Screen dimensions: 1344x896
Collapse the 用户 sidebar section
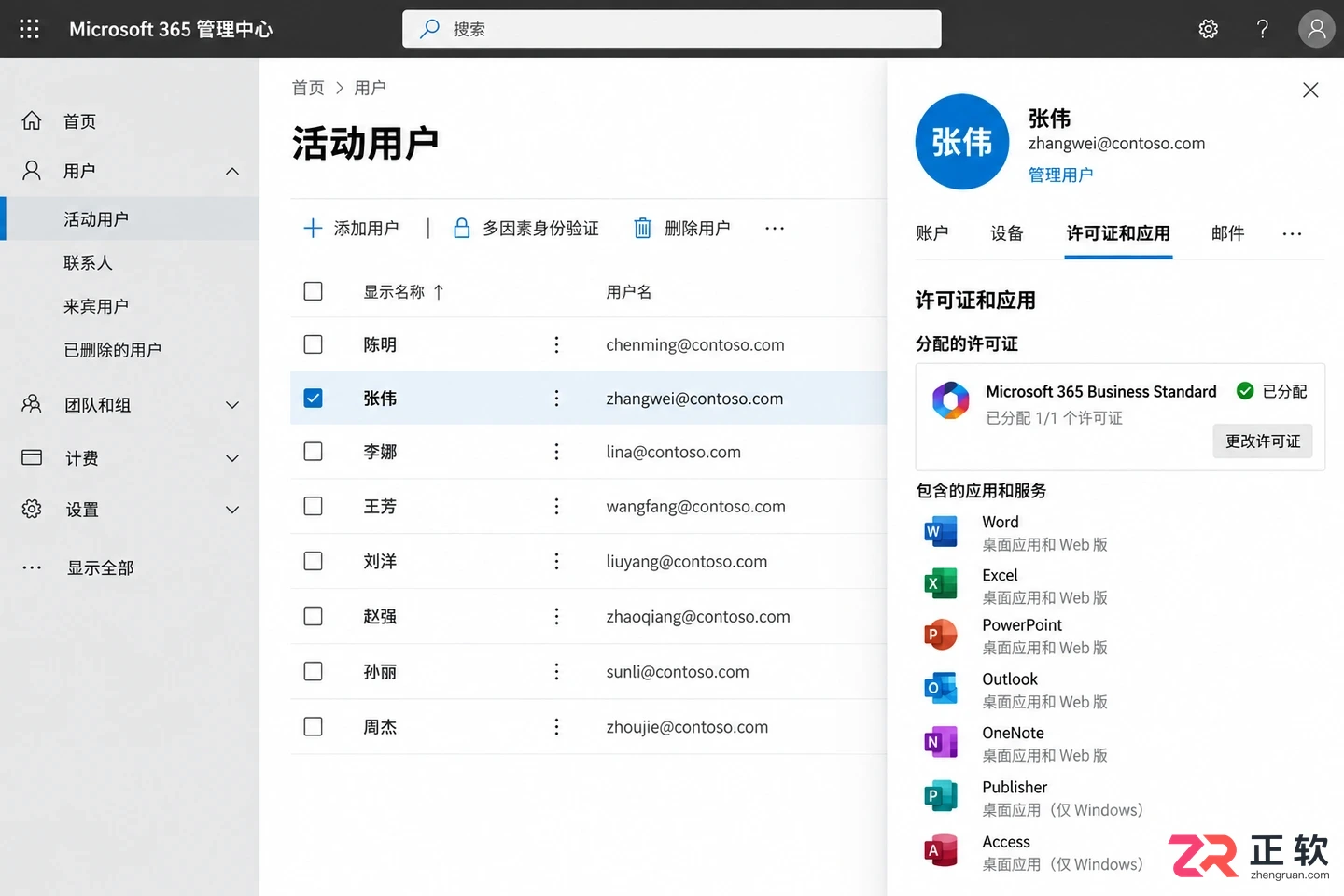coord(232,171)
